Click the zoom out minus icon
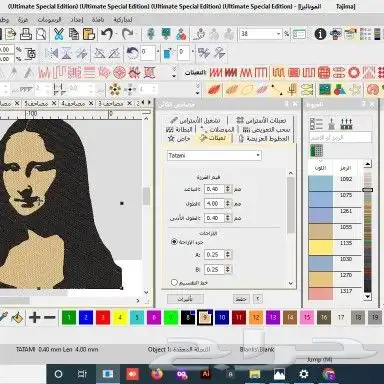This screenshot has width=384, height=384. (x=50, y=317)
